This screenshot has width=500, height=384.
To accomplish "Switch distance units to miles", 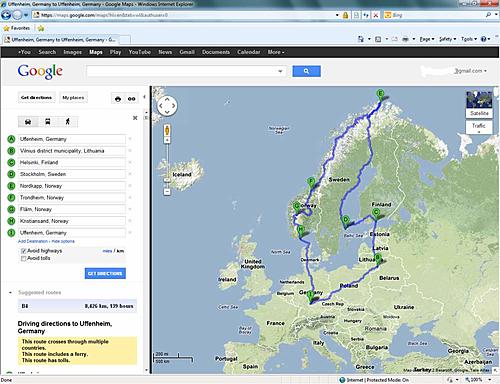I will (x=107, y=251).
